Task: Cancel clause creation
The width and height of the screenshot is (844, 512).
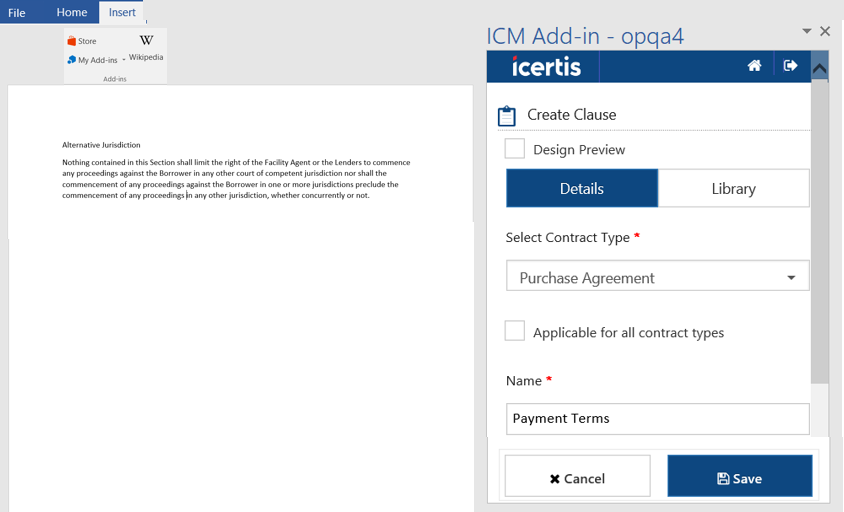Action: [x=577, y=477]
